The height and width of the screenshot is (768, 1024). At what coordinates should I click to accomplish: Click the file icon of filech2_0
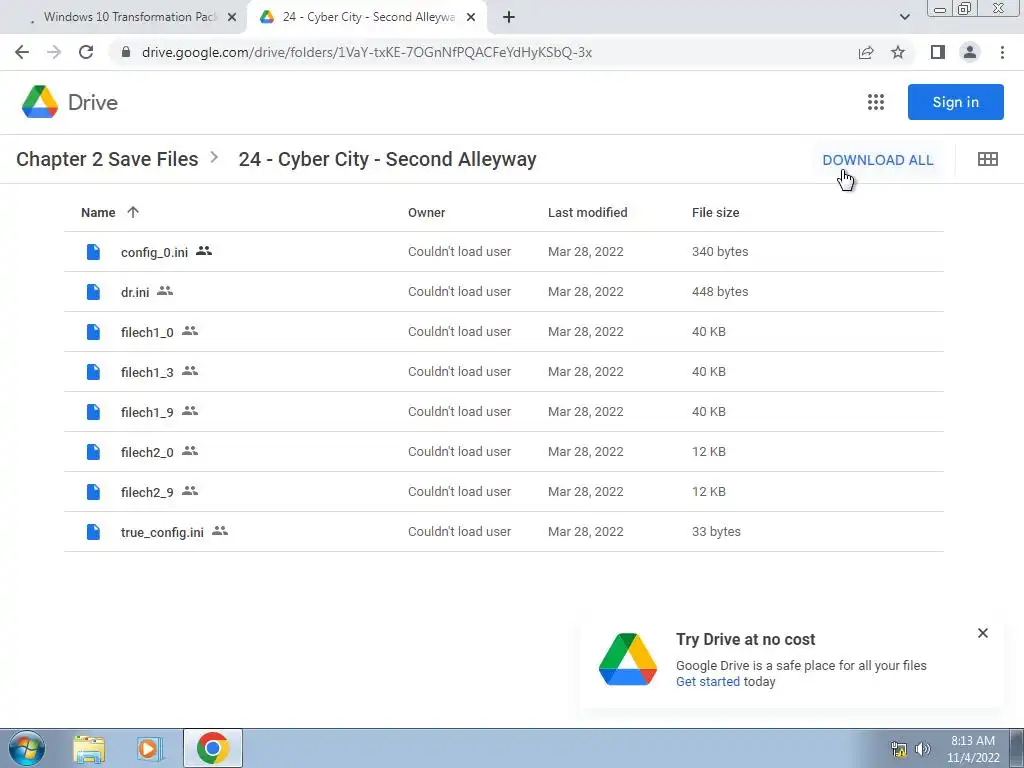(93, 452)
